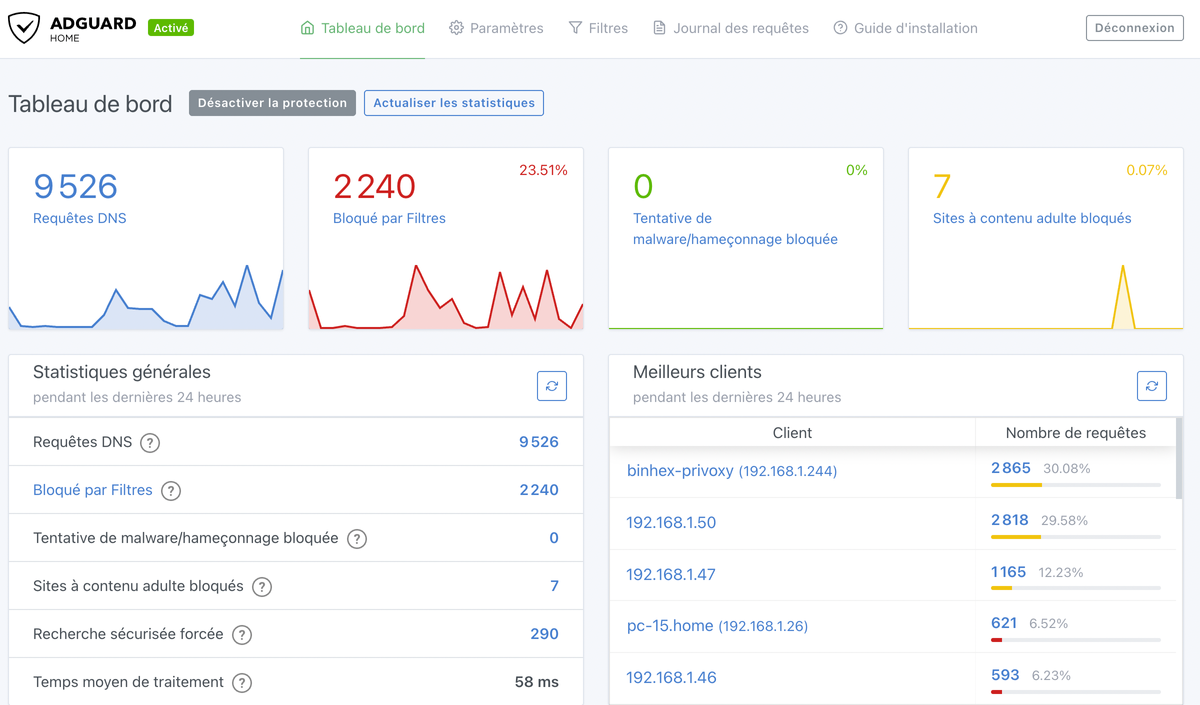The image size is (1200, 705).
Task: Click progress bar for pc-15.home requests
Action: click(1076, 640)
